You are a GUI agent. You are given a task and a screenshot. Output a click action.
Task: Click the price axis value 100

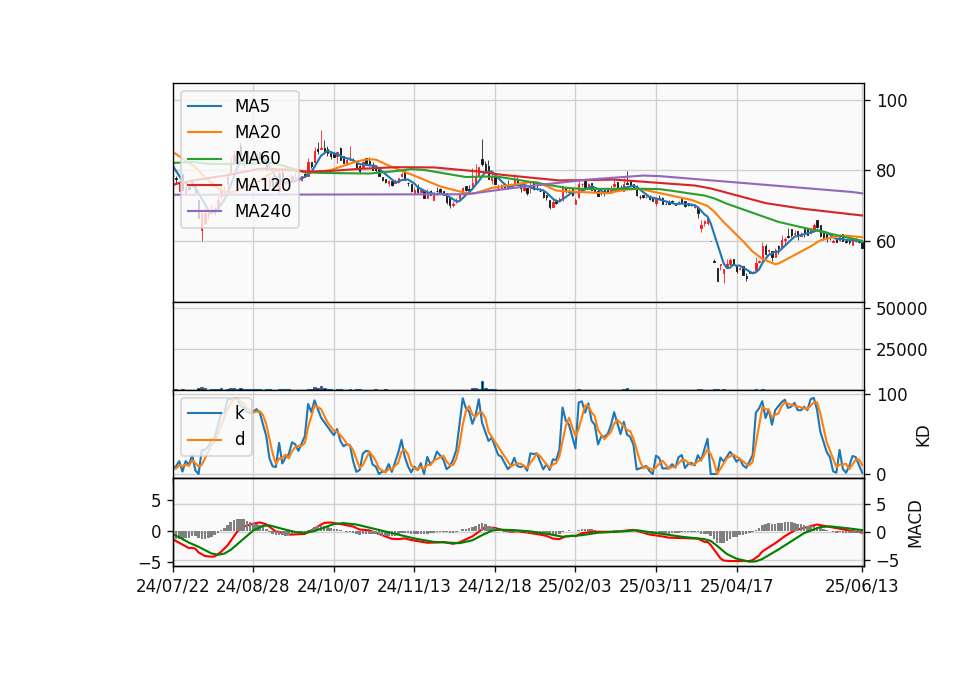(892, 101)
